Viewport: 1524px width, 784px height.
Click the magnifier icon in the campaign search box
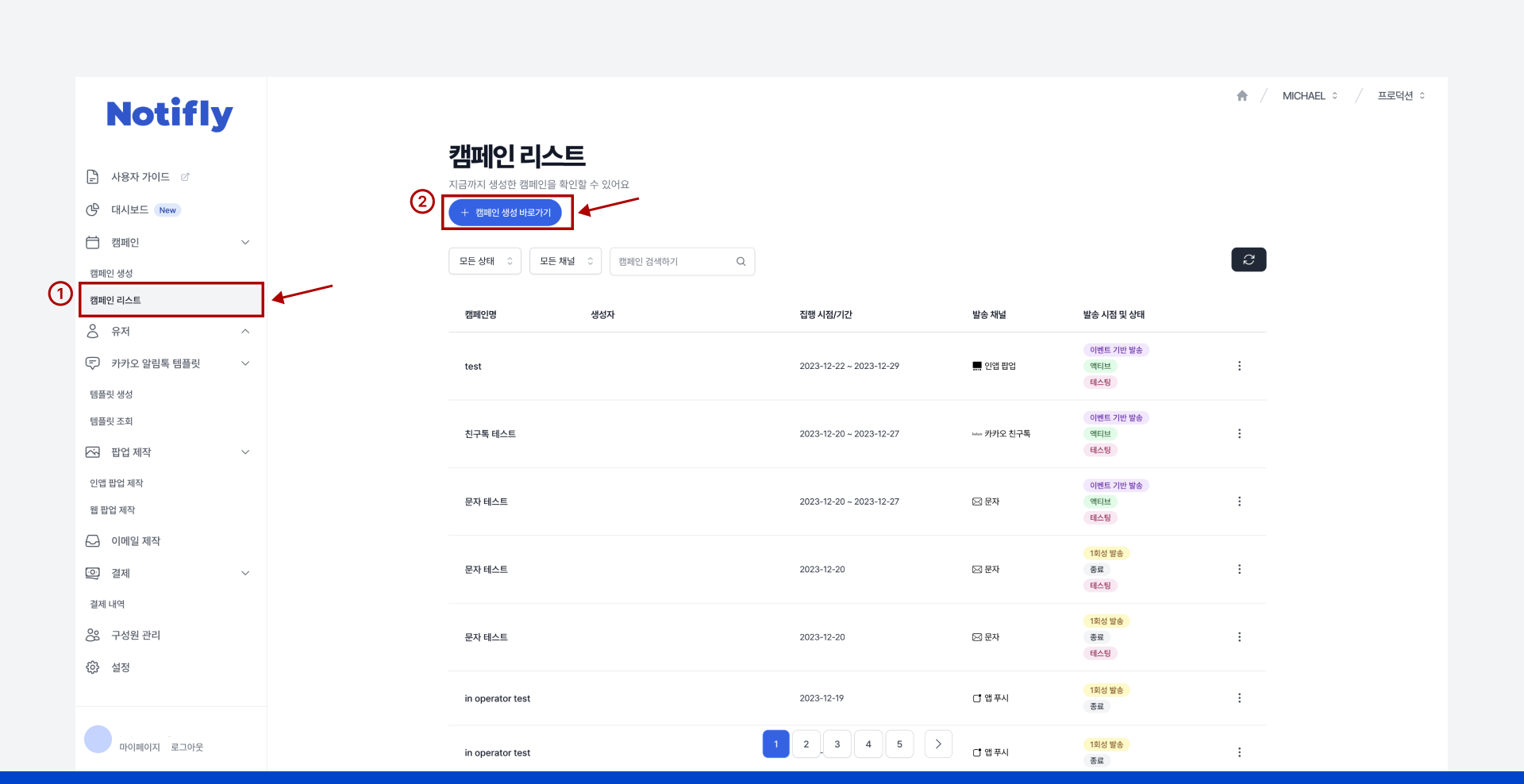(741, 261)
